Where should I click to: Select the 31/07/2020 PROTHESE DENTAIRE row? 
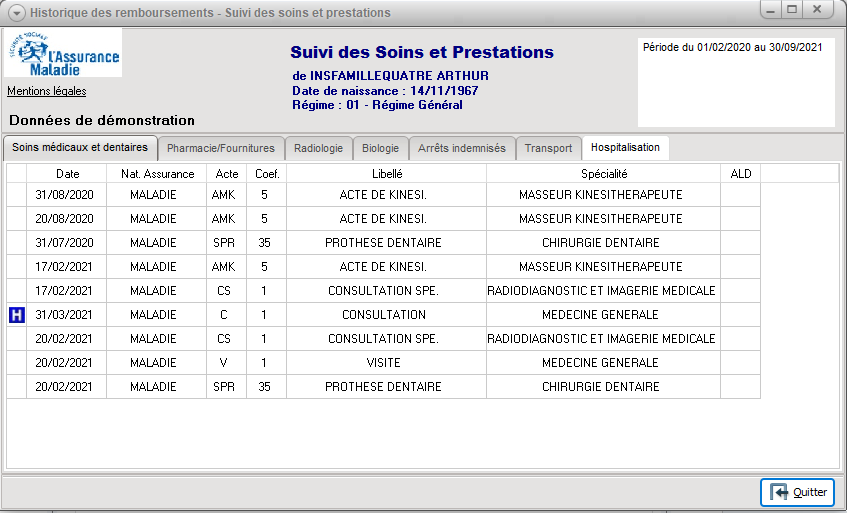pos(386,243)
